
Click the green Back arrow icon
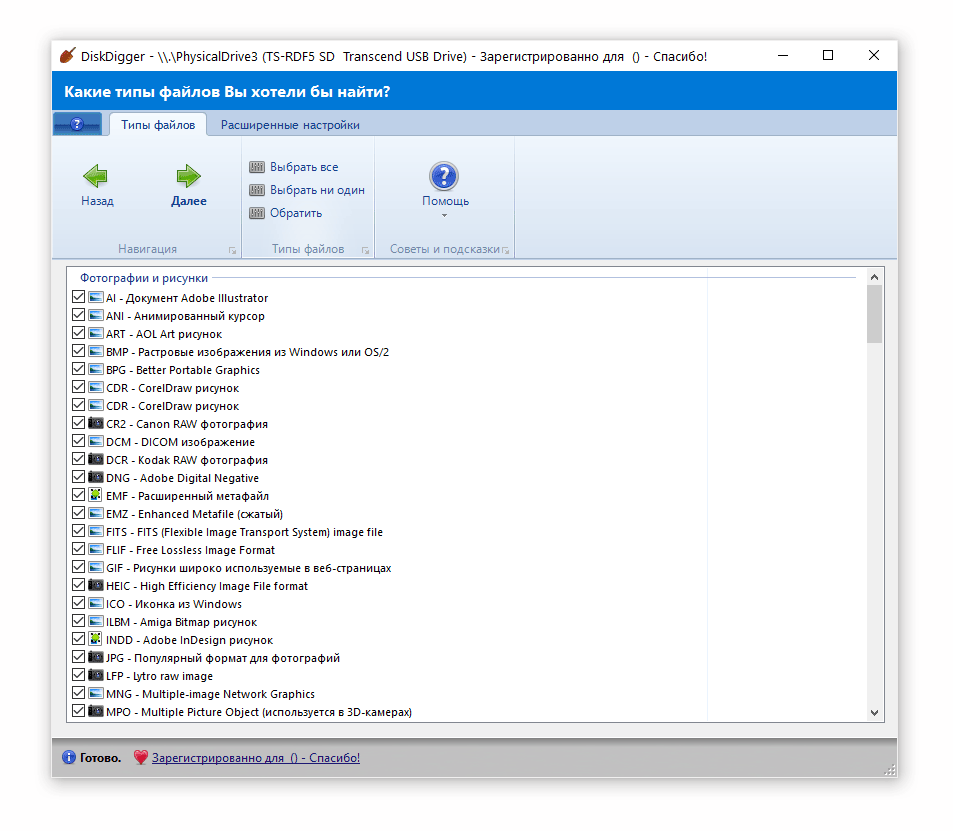[96, 177]
